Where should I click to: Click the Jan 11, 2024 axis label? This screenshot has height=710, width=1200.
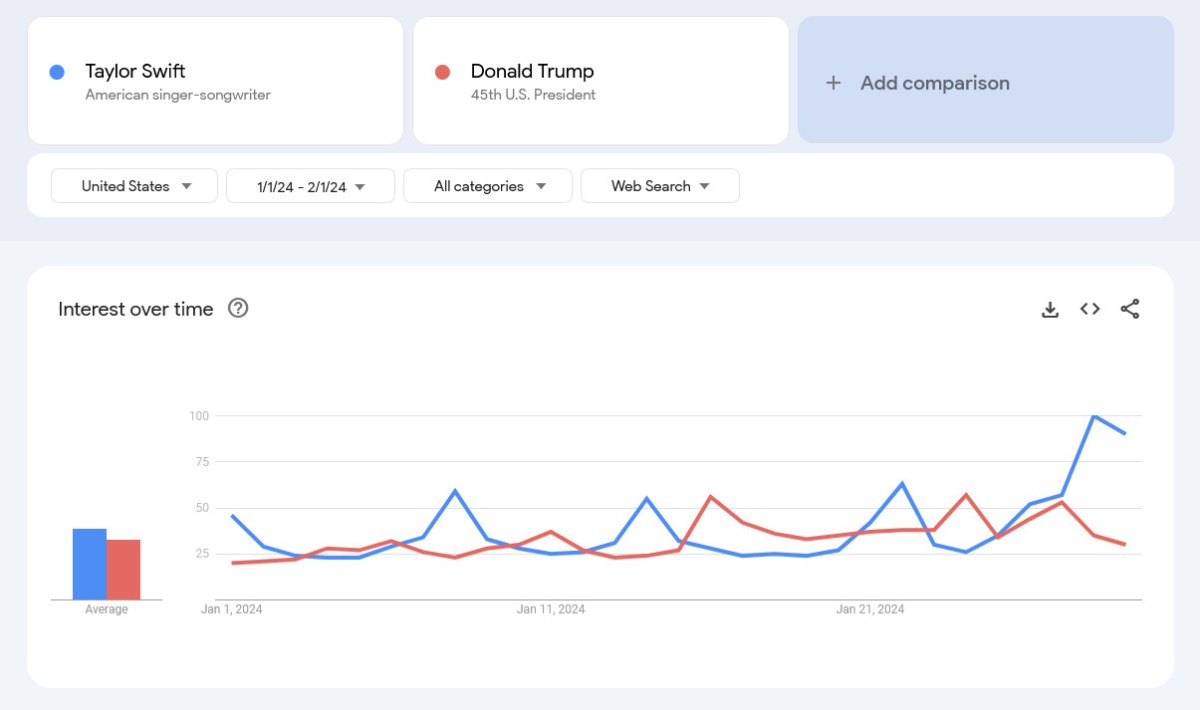551,608
